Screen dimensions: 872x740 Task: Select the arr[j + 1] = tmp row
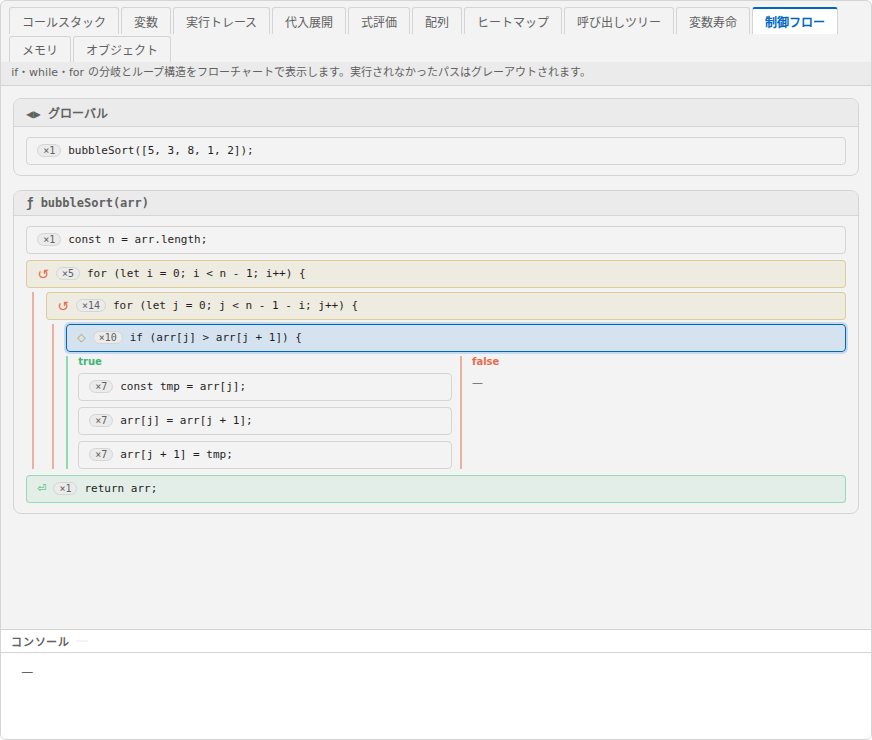pos(265,455)
